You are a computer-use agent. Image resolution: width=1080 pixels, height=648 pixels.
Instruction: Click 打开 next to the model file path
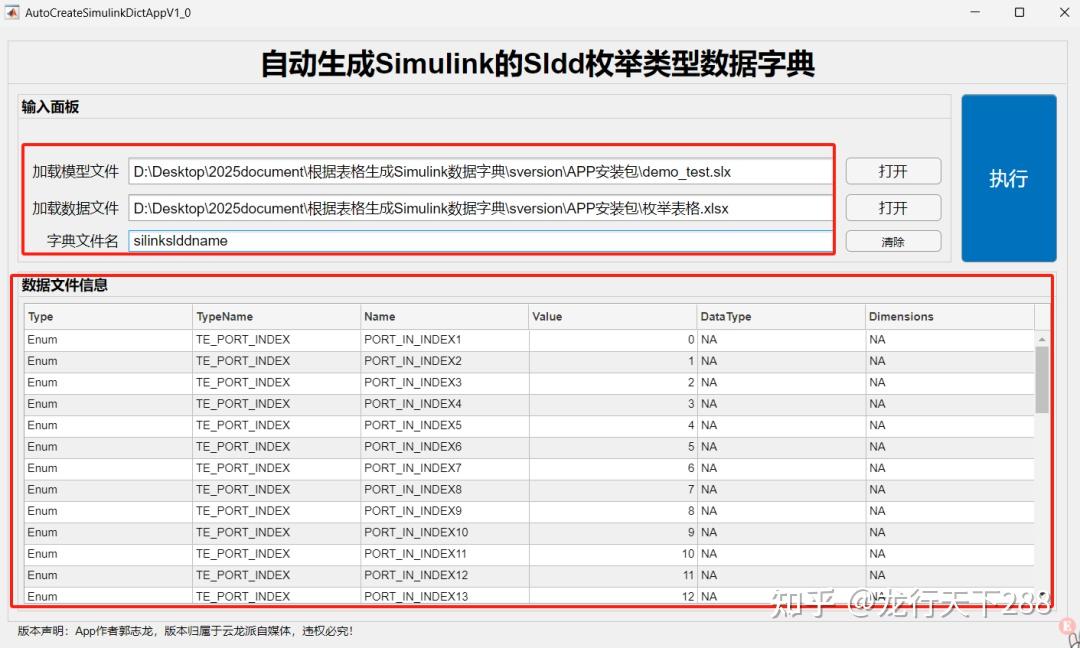(892, 171)
